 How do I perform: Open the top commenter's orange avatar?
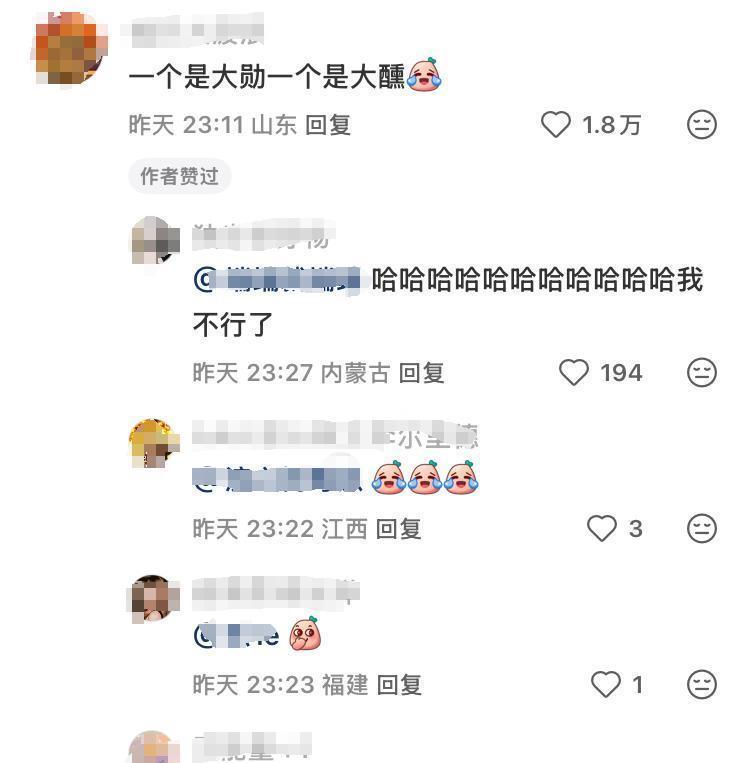(70, 49)
